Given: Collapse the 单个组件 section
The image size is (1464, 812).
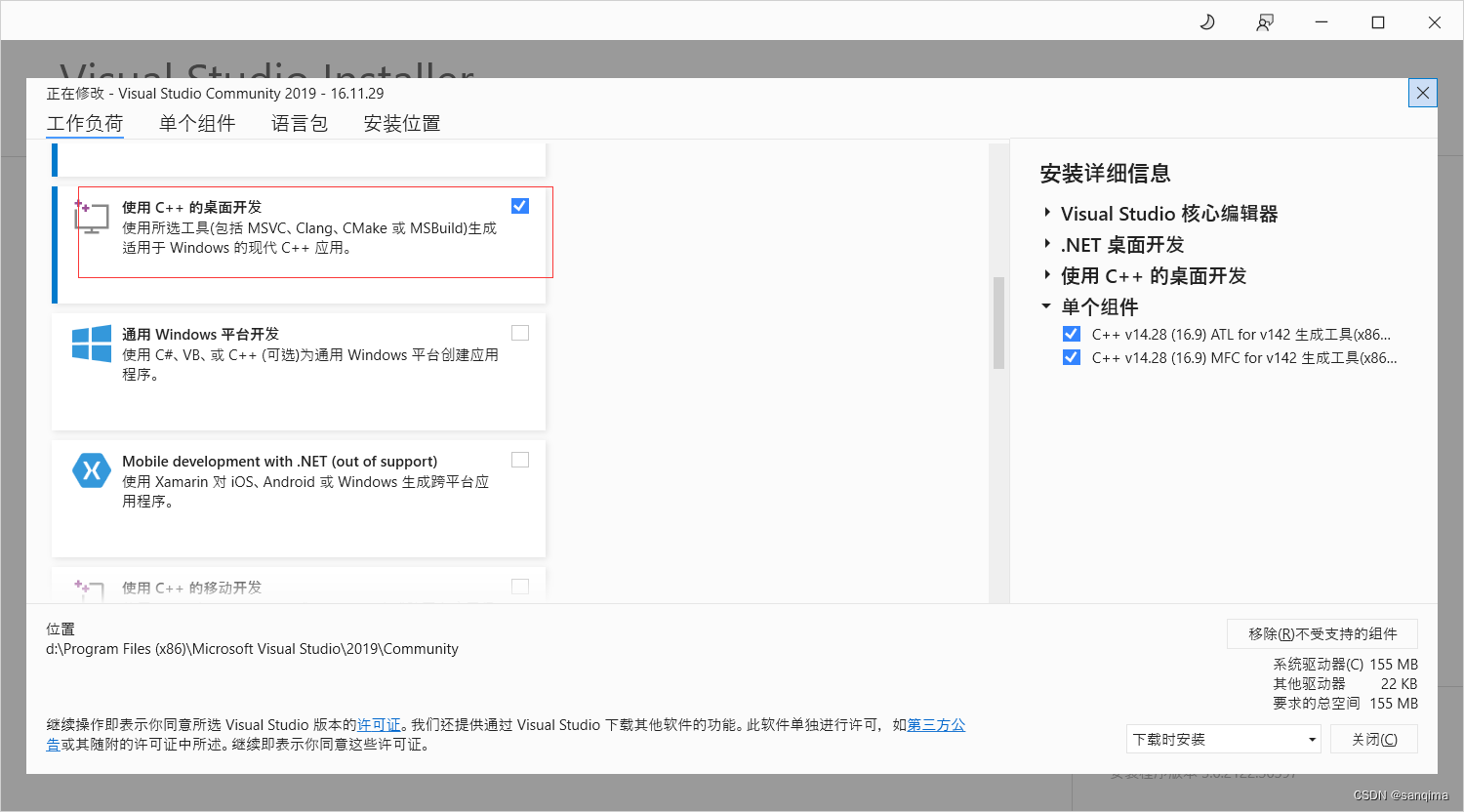Looking at the screenshot, I should (x=1046, y=306).
